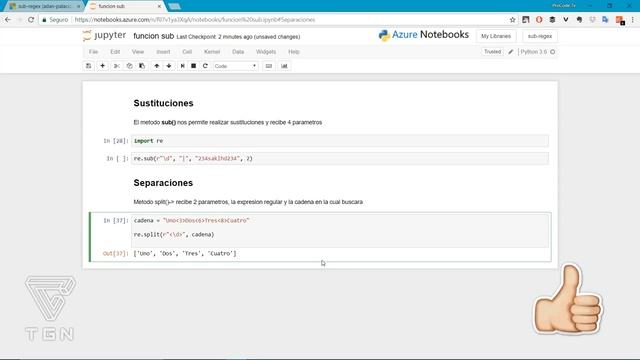This screenshot has height=360, width=640.
Task: Go back to the previous page
Action: pyautogui.click(x=8, y=20)
